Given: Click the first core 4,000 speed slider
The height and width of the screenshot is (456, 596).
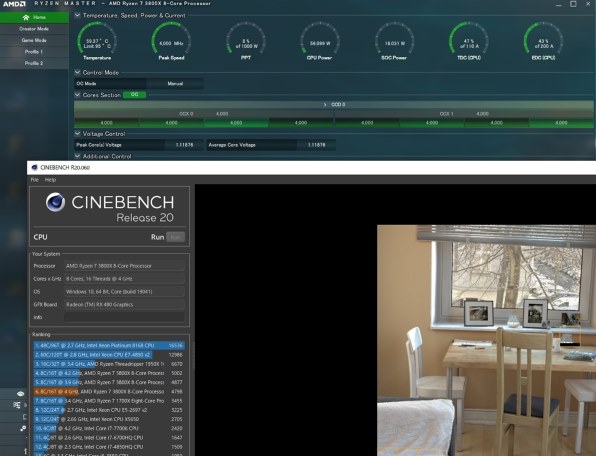Looking at the screenshot, I should [x=106, y=123].
